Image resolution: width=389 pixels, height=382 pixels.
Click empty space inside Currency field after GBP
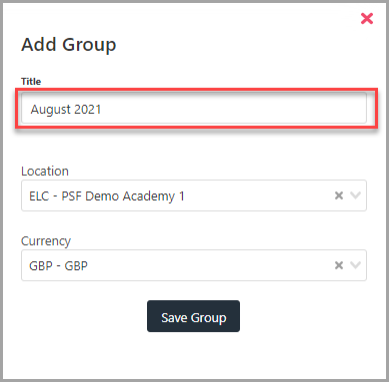(x=210, y=265)
